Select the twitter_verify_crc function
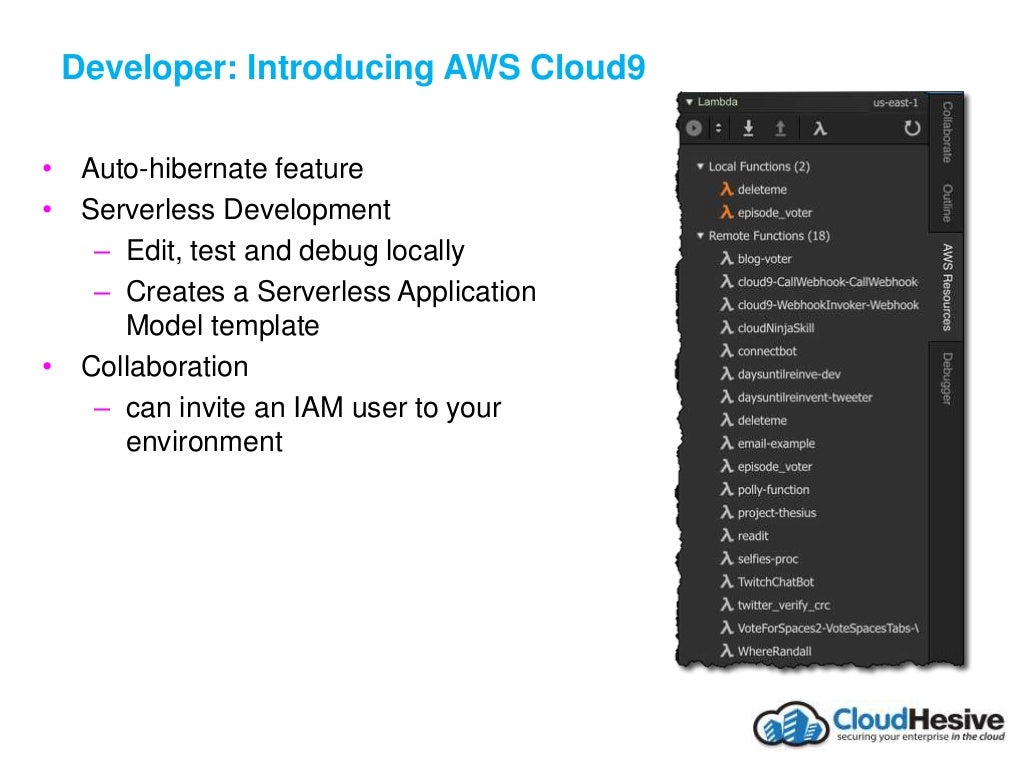Viewport: 1024px width, 768px height. pyautogui.click(x=784, y=606)
